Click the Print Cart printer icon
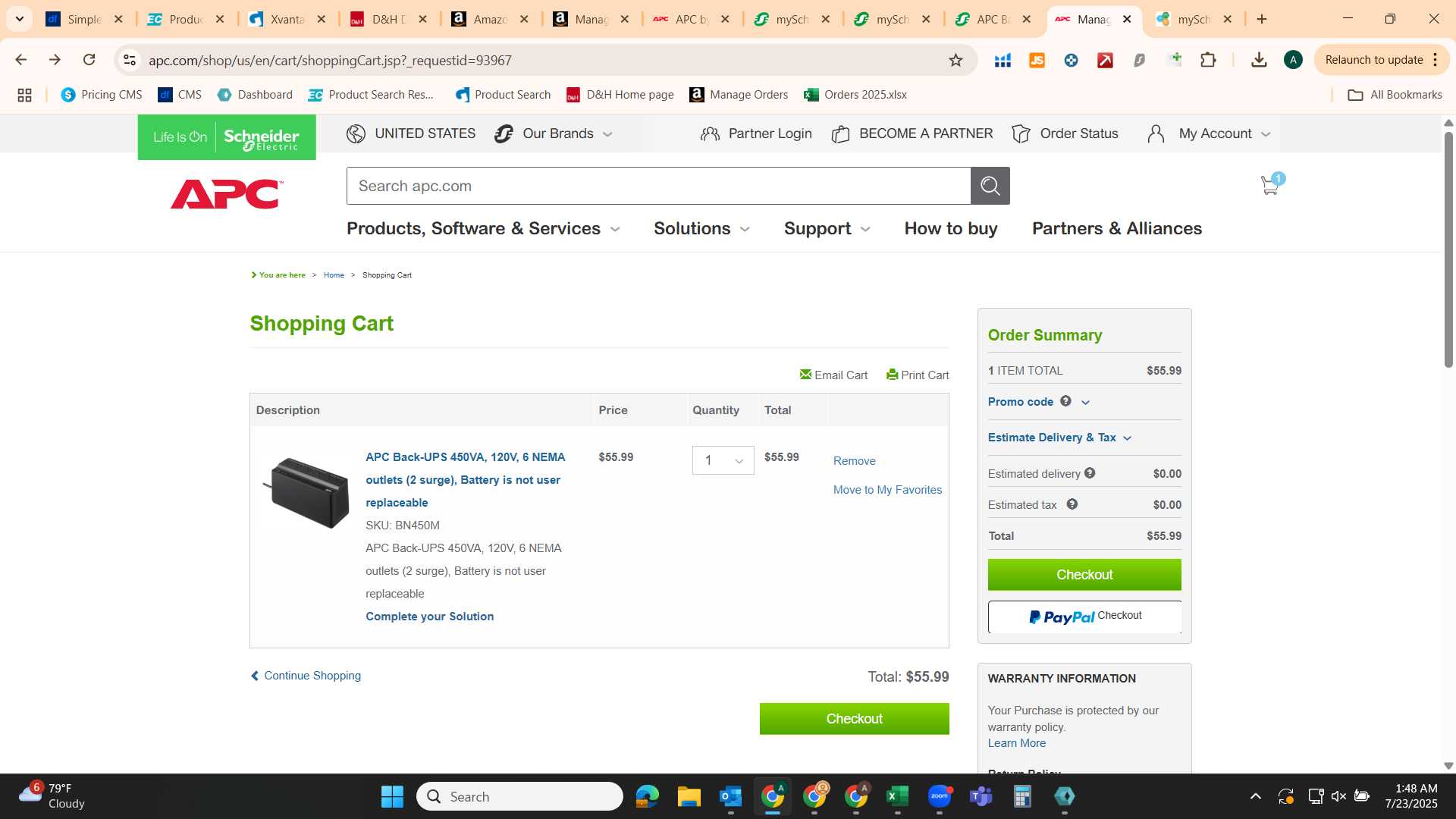Image resolution: width=1456 pixels, height=819 pixels. [x=892, y=375]
